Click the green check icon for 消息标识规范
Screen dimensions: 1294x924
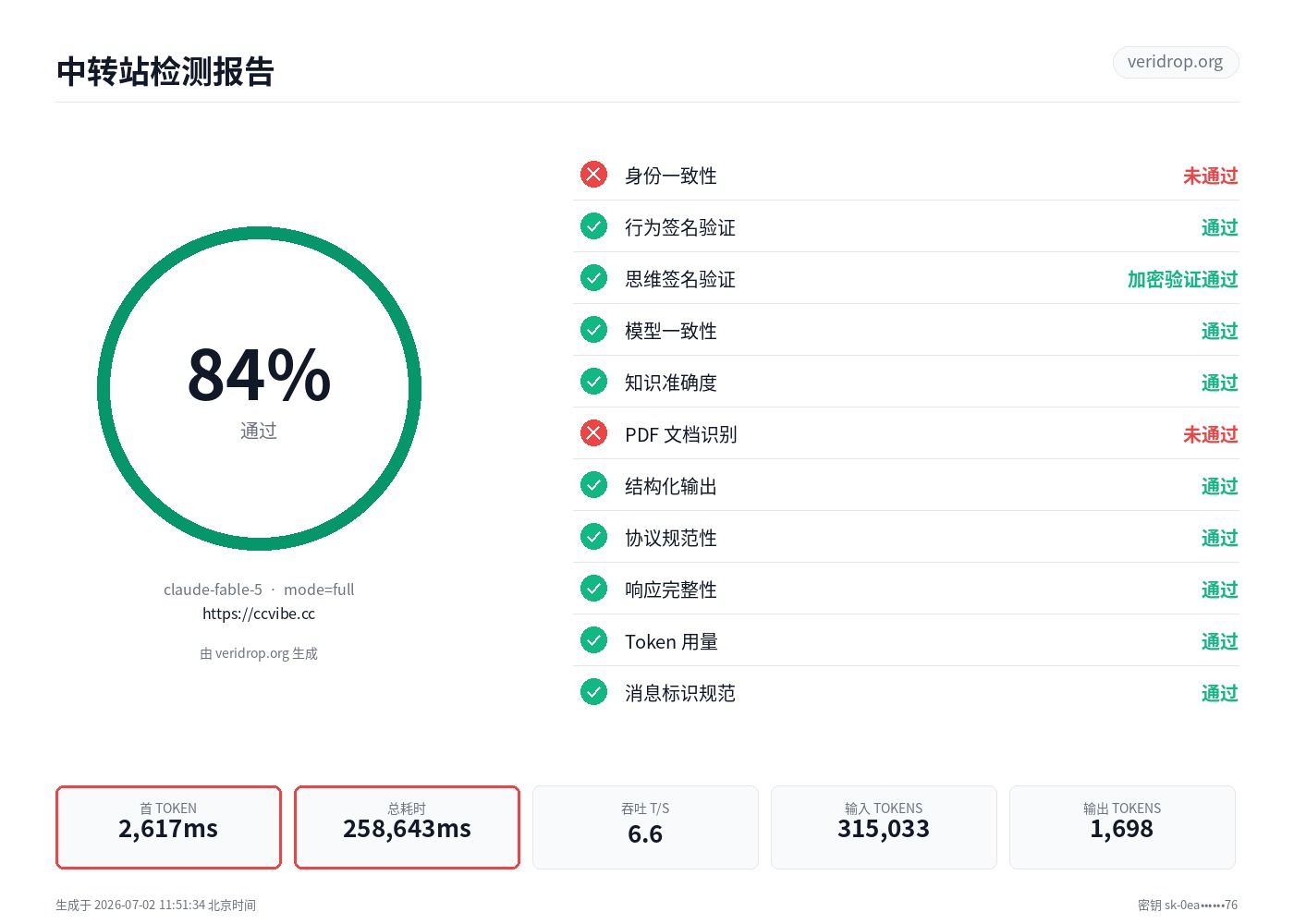click(x=593, y=692)
